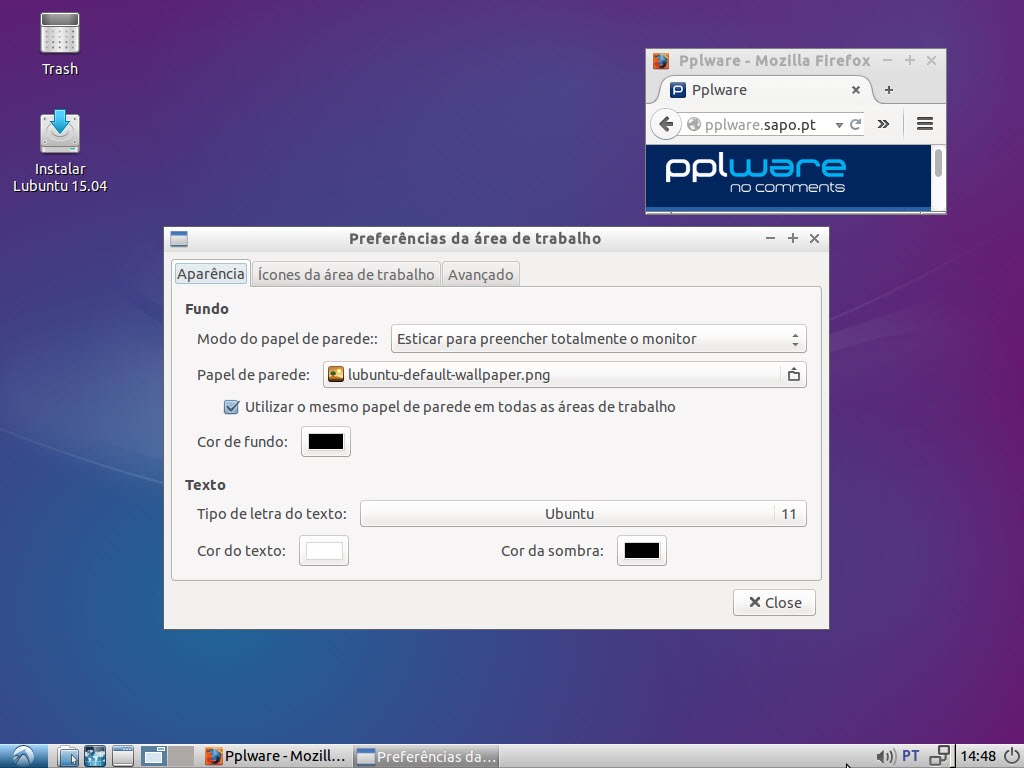Switch to the Avançado tab
This screenshot has height=768, width=1024.
pyautogui.click(x=480, y=274)
